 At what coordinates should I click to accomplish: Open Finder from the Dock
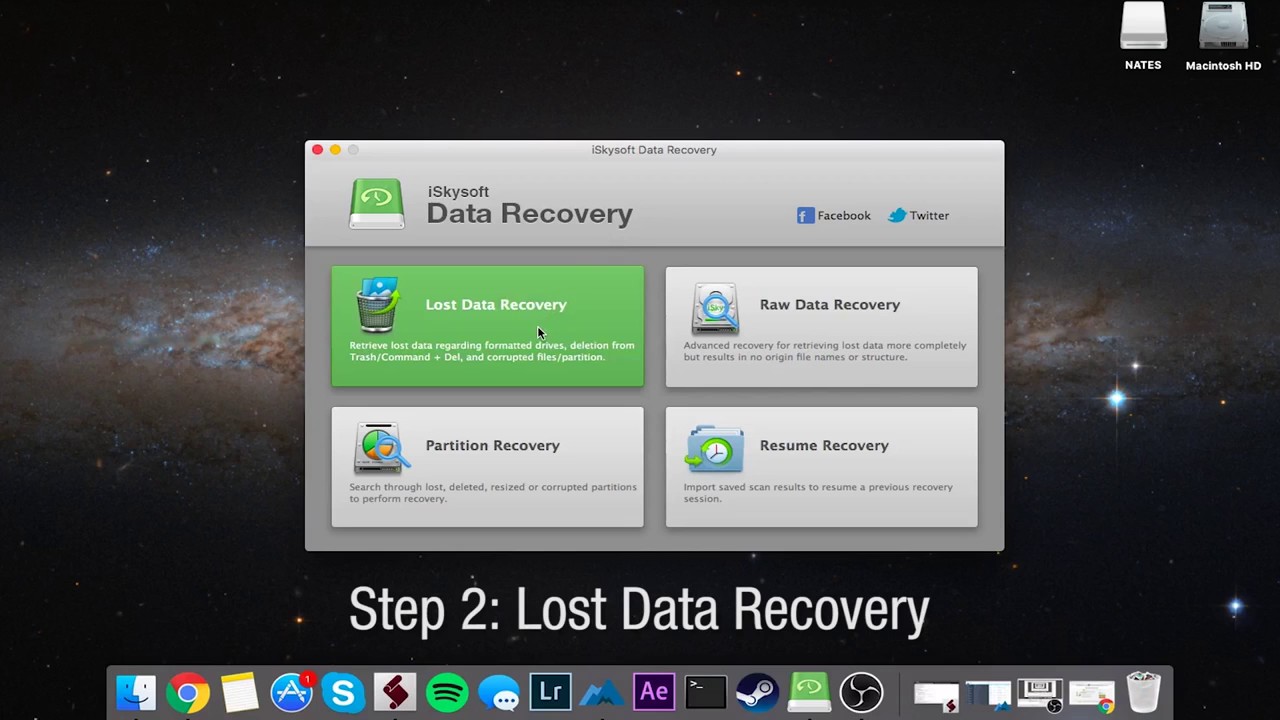coord(136,693)
